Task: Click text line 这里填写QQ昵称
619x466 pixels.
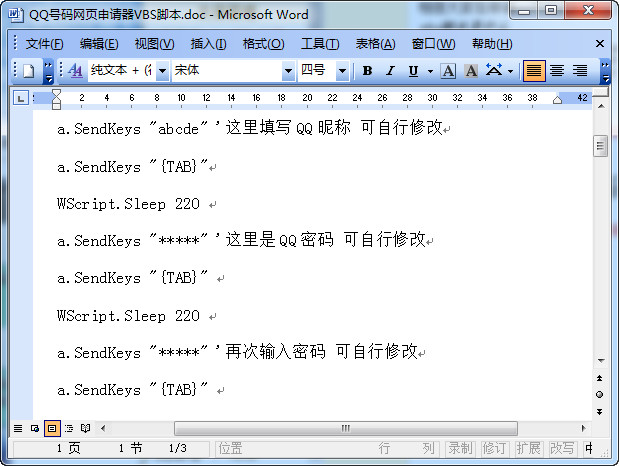Action: point(288,128)
